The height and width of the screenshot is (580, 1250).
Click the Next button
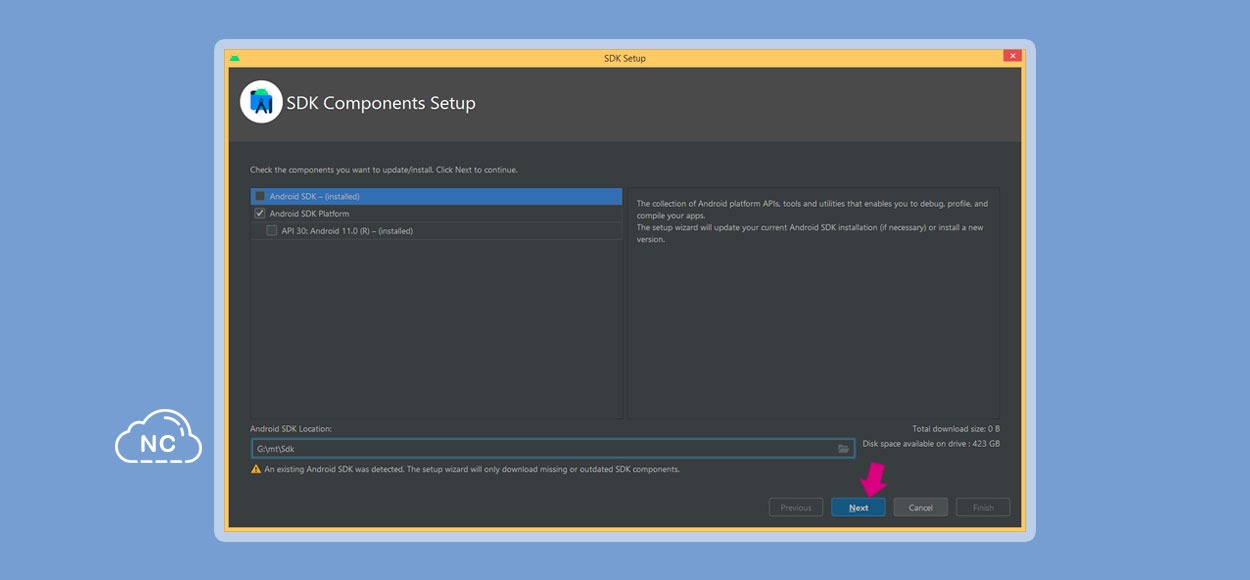(858, 508)
